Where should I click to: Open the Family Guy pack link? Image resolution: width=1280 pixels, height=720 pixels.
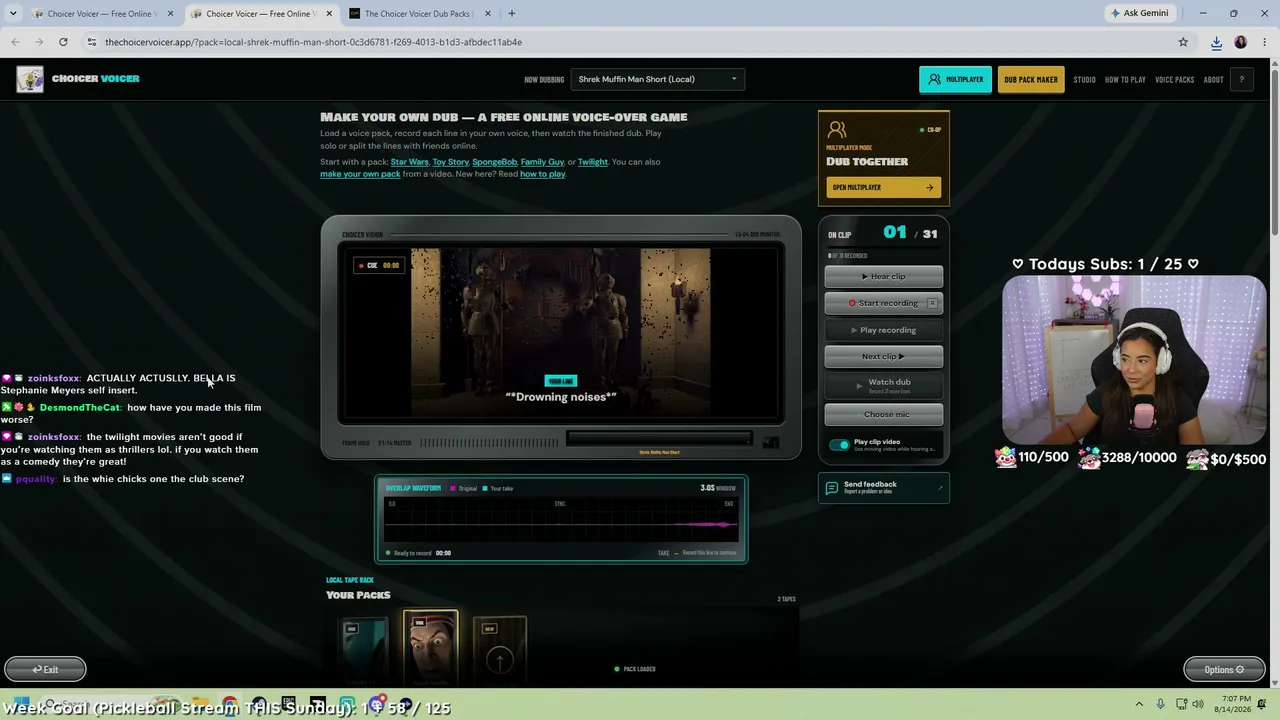(542, 162)
